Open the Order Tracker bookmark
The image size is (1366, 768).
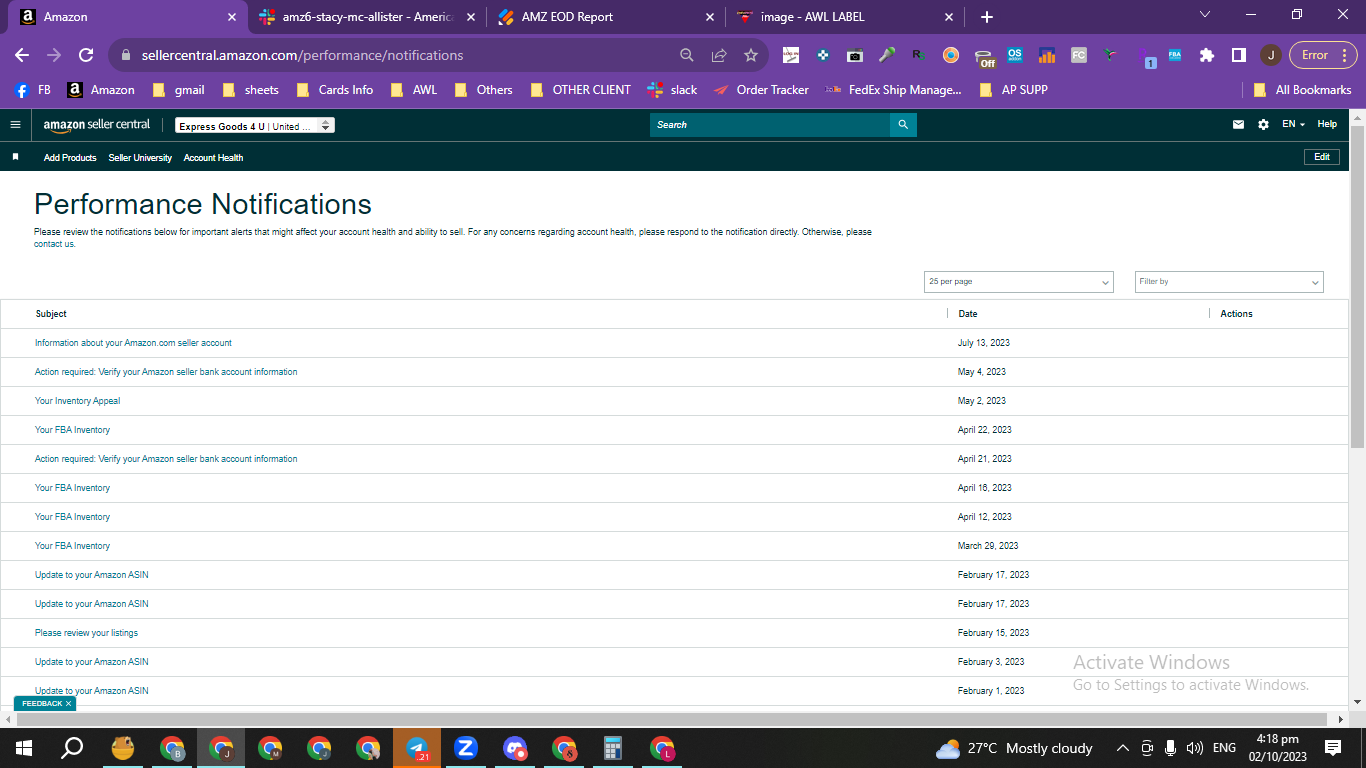click(x=761, y=90)
